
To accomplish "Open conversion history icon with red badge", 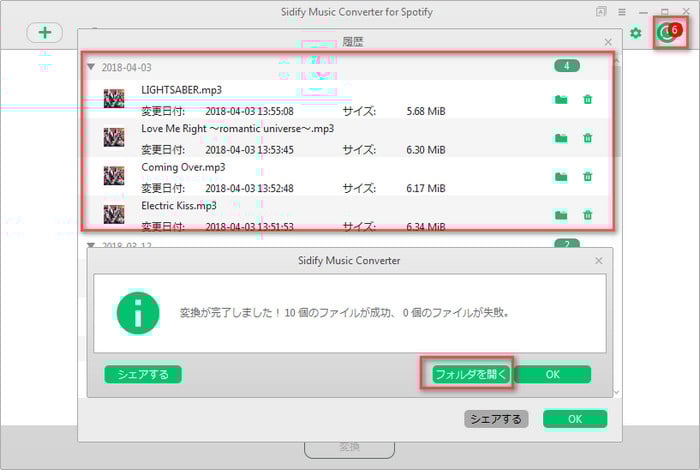I will [x=670, y=32].
